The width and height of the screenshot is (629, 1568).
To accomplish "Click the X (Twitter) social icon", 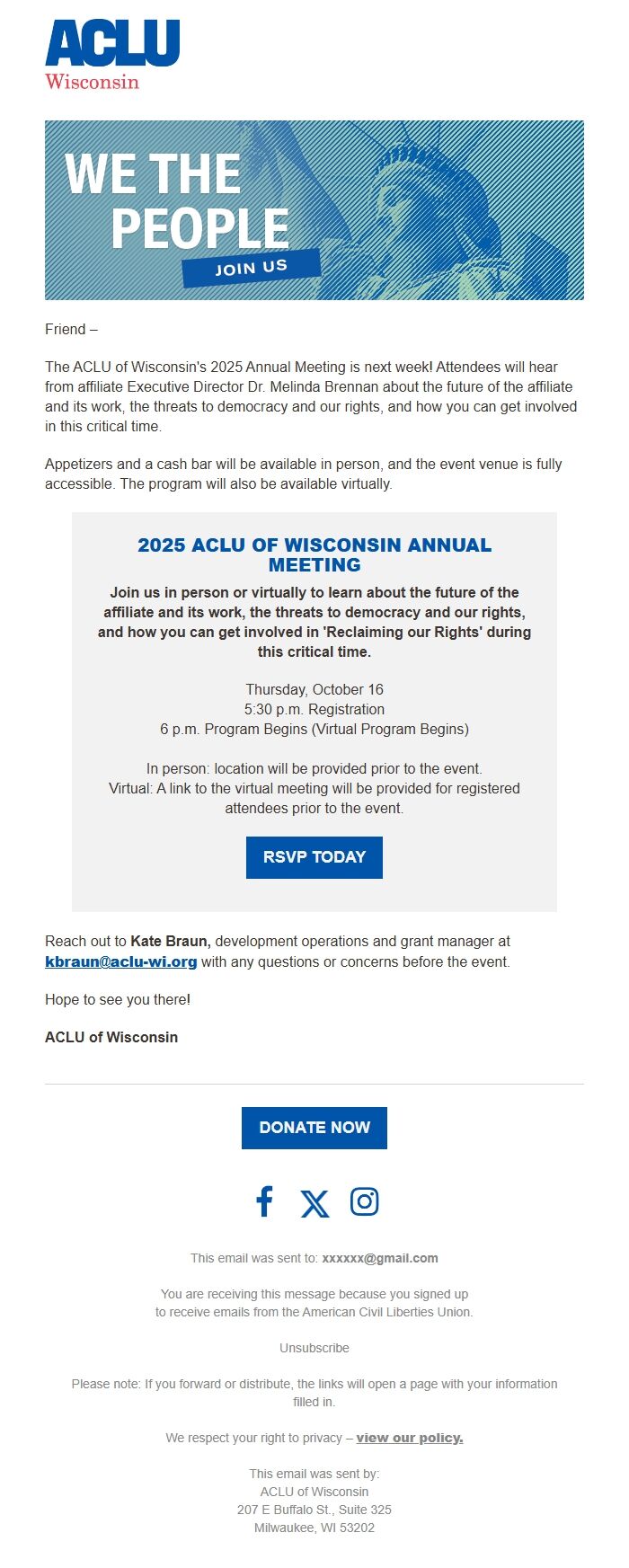I will click(314, 1203).
